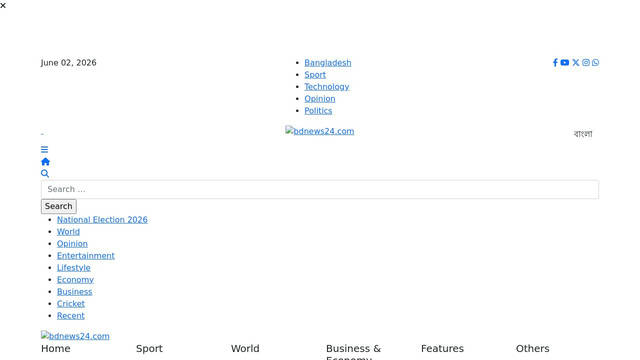Click the hamburger menu icon
This screenshot has height=360, width=640.
click(44, 150)
